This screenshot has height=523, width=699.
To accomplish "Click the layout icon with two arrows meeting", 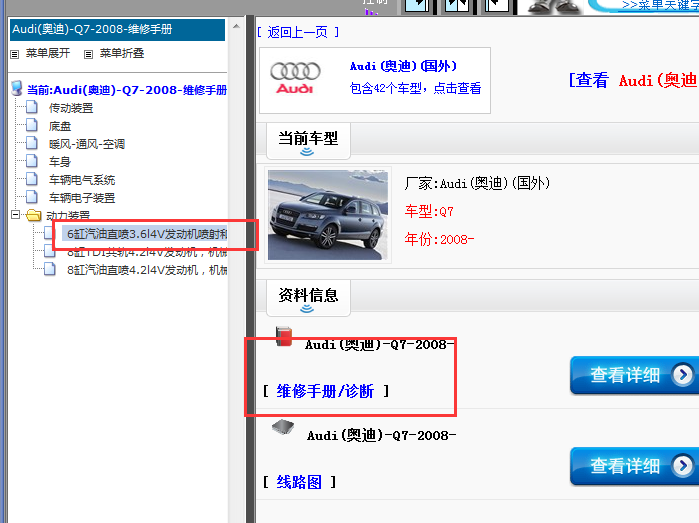I will tap(457, 5).
